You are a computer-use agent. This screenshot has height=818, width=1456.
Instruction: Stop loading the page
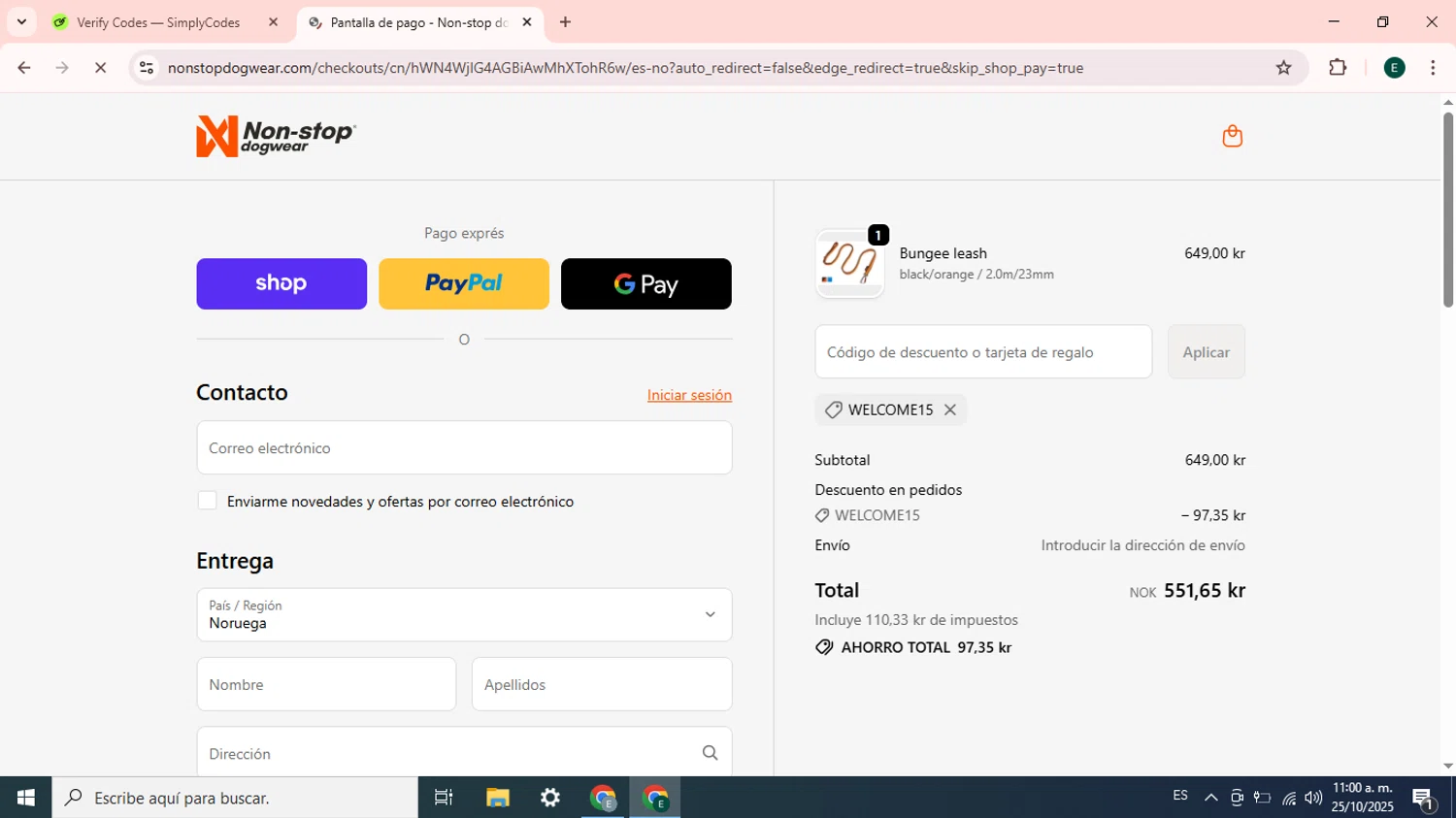click(100, 68)
